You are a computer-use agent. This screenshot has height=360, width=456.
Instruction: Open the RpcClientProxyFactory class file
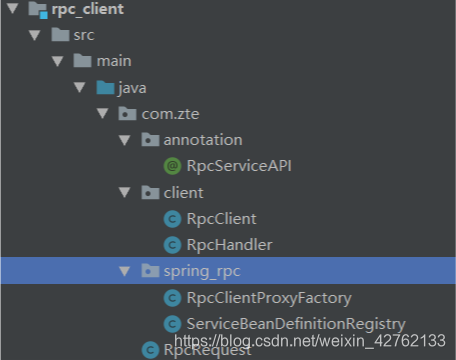click(x=269, y=298)
